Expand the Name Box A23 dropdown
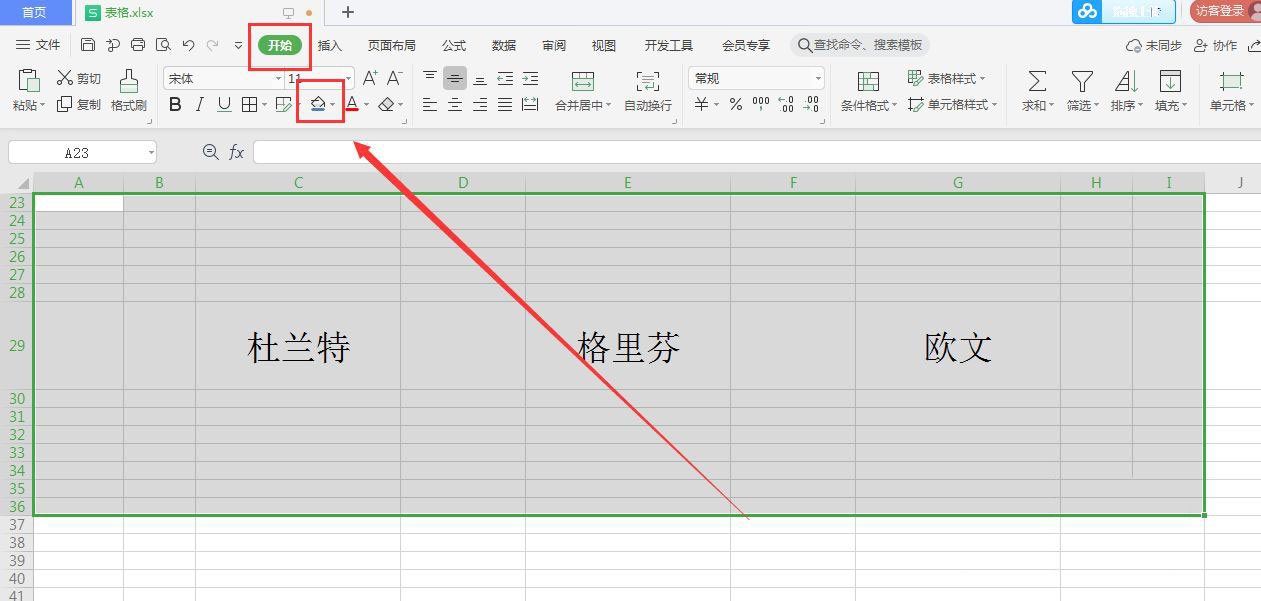1261x601 pixels. point(151,153)
